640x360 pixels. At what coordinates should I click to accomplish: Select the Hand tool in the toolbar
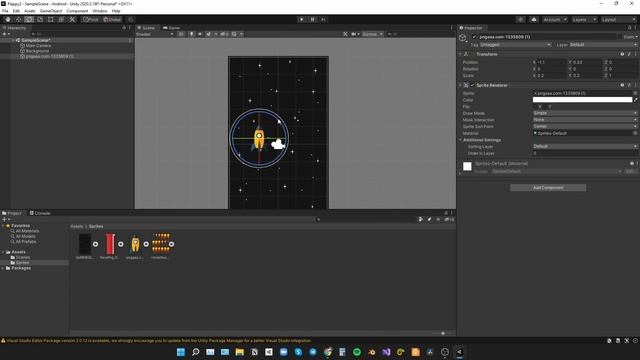click(7, 20)
